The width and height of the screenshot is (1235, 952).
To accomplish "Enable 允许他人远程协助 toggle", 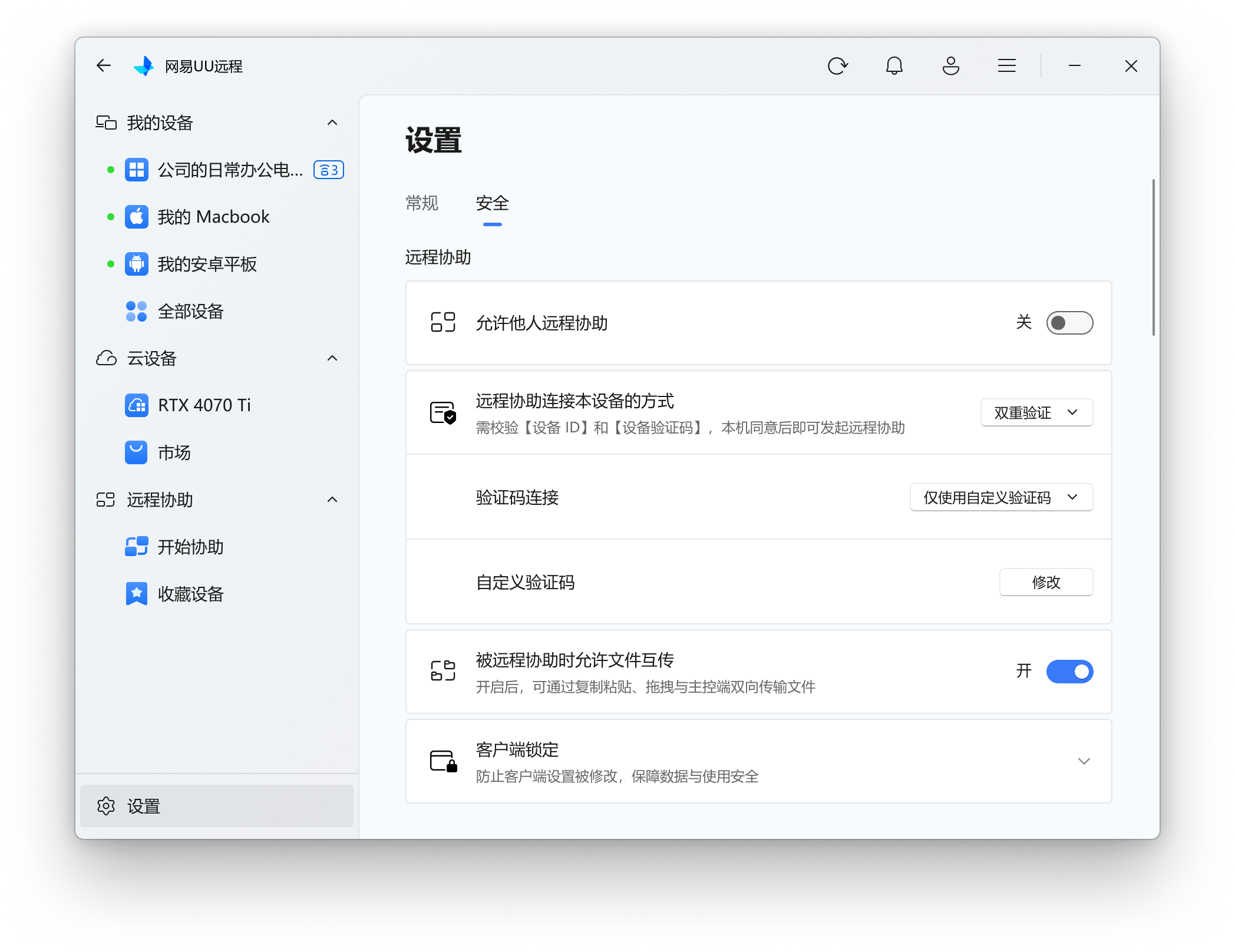I will 1069,323.
